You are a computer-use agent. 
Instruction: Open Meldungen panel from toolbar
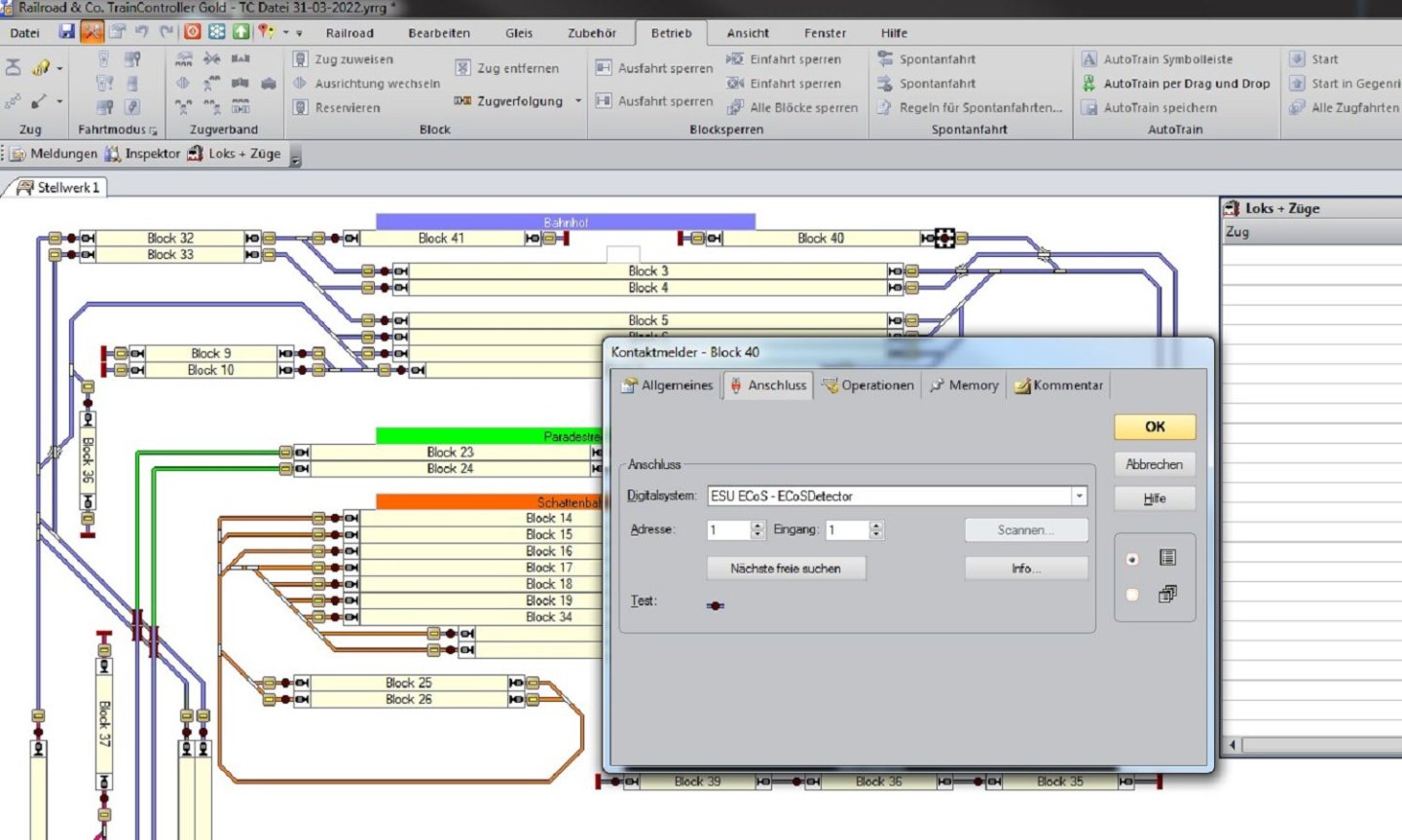click(x=54, y=154)
